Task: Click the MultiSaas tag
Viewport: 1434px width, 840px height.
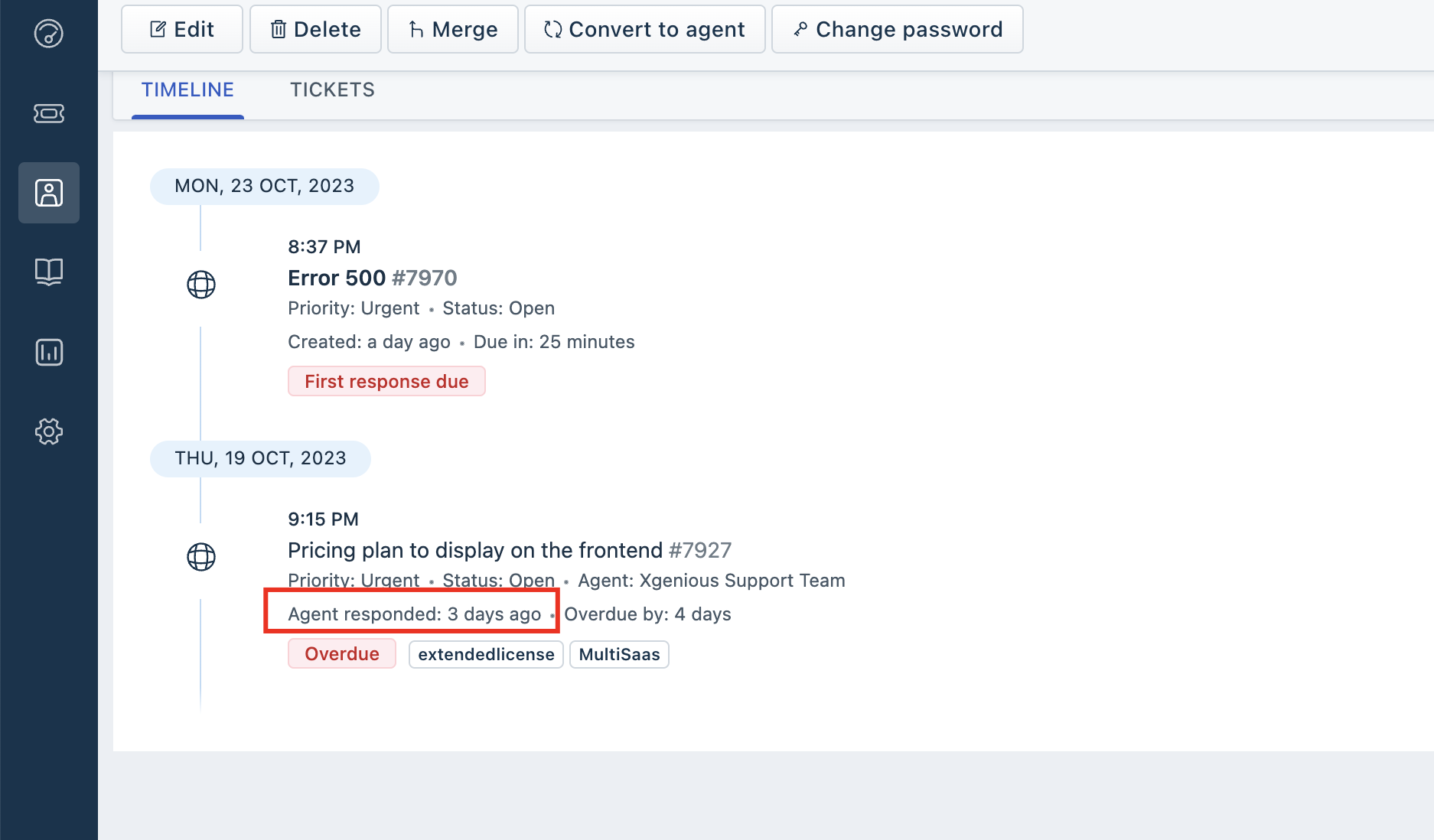Action: pyautogui.click(x=620, y=655)
